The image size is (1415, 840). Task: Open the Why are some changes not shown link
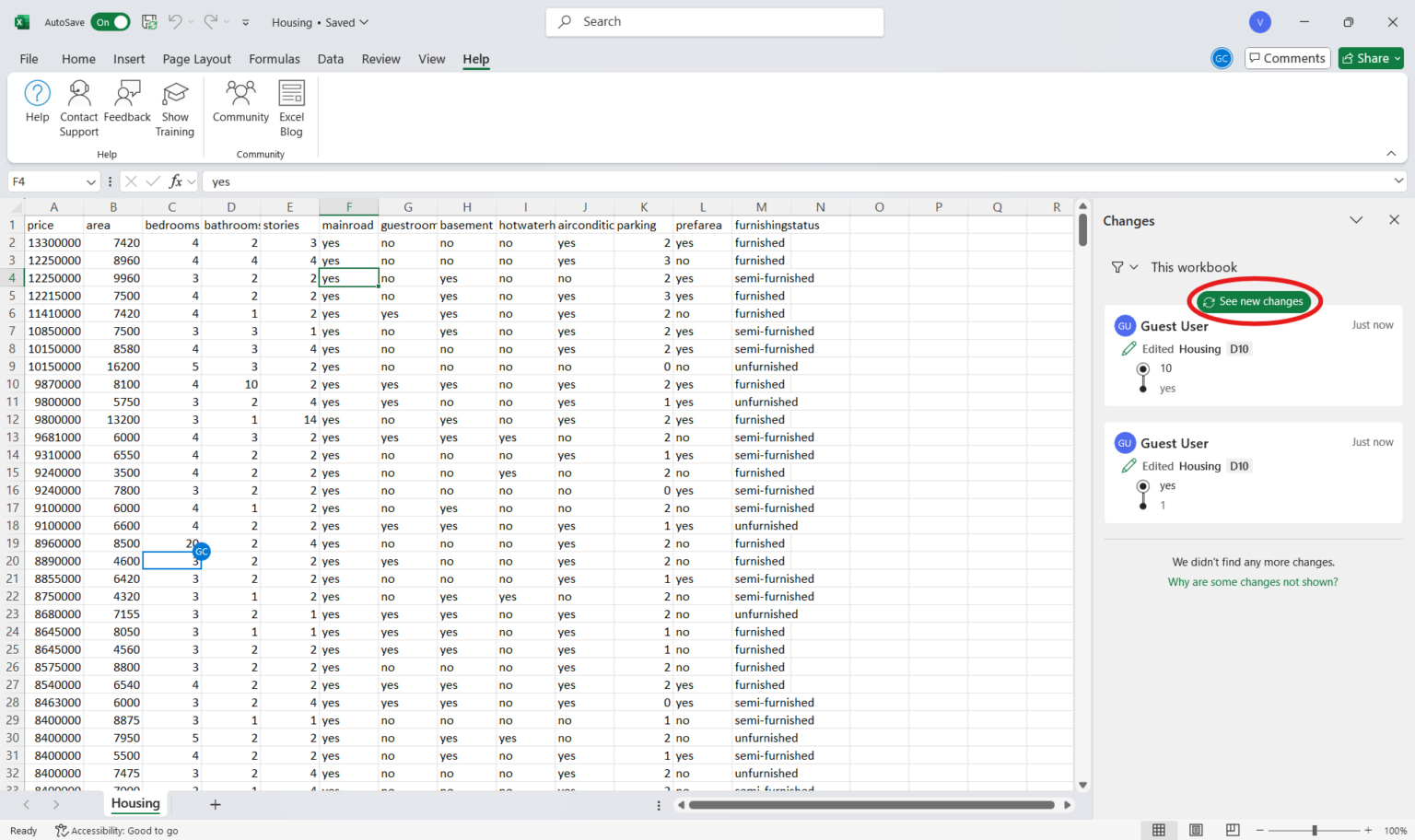(1253, 581)
